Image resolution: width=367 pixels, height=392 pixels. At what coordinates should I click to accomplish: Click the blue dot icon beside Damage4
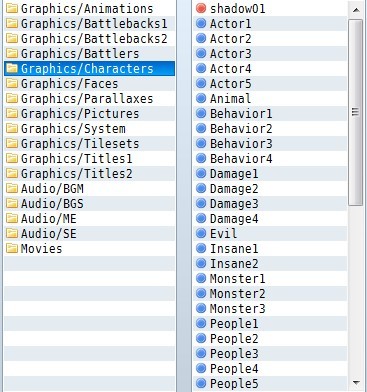[201, 218]
